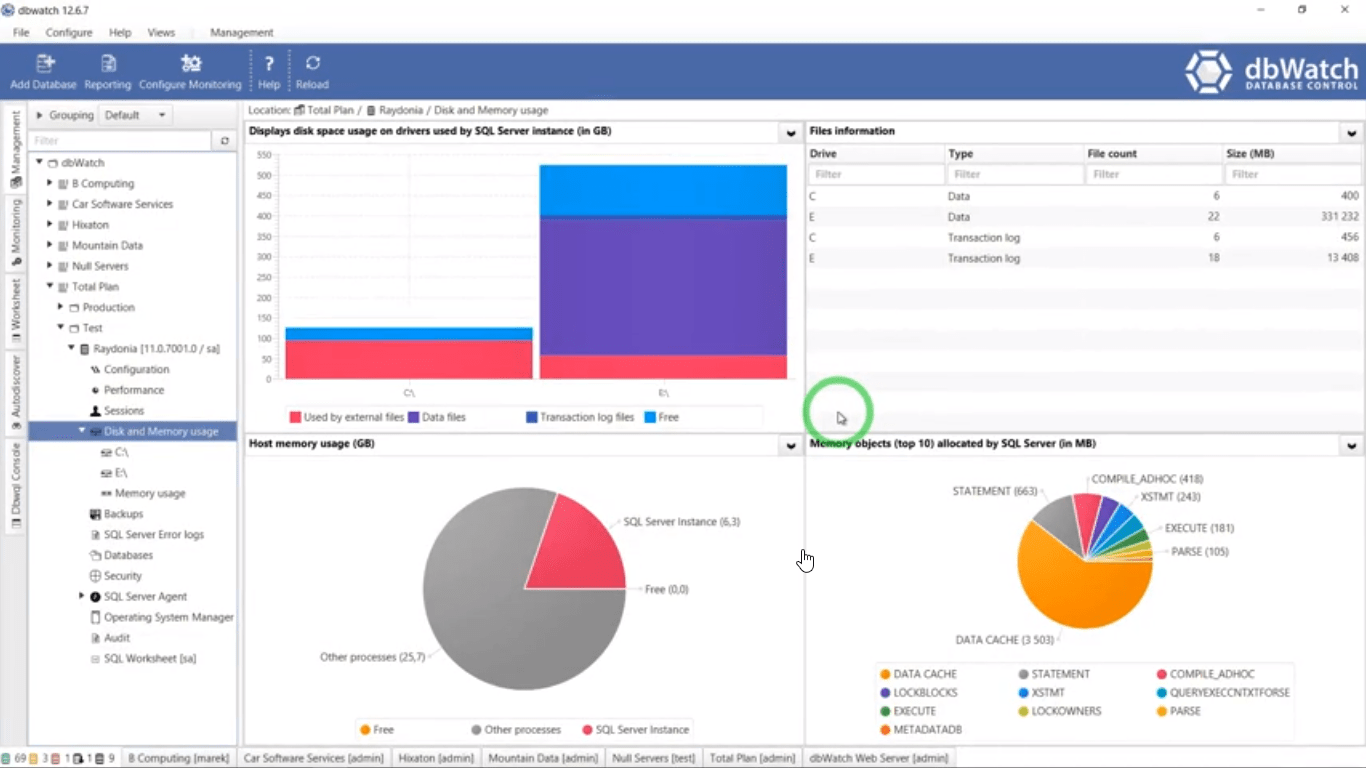The height and width of the screenshot is (768, 1366).
Task: Open the Operating System Manager item
Action: [168, 617]
